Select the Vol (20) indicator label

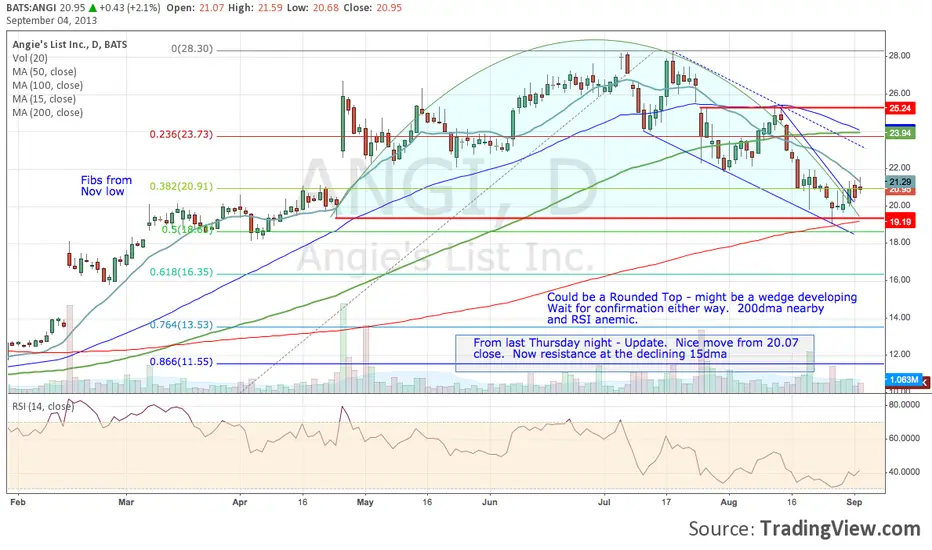click(x=30, y=58)
